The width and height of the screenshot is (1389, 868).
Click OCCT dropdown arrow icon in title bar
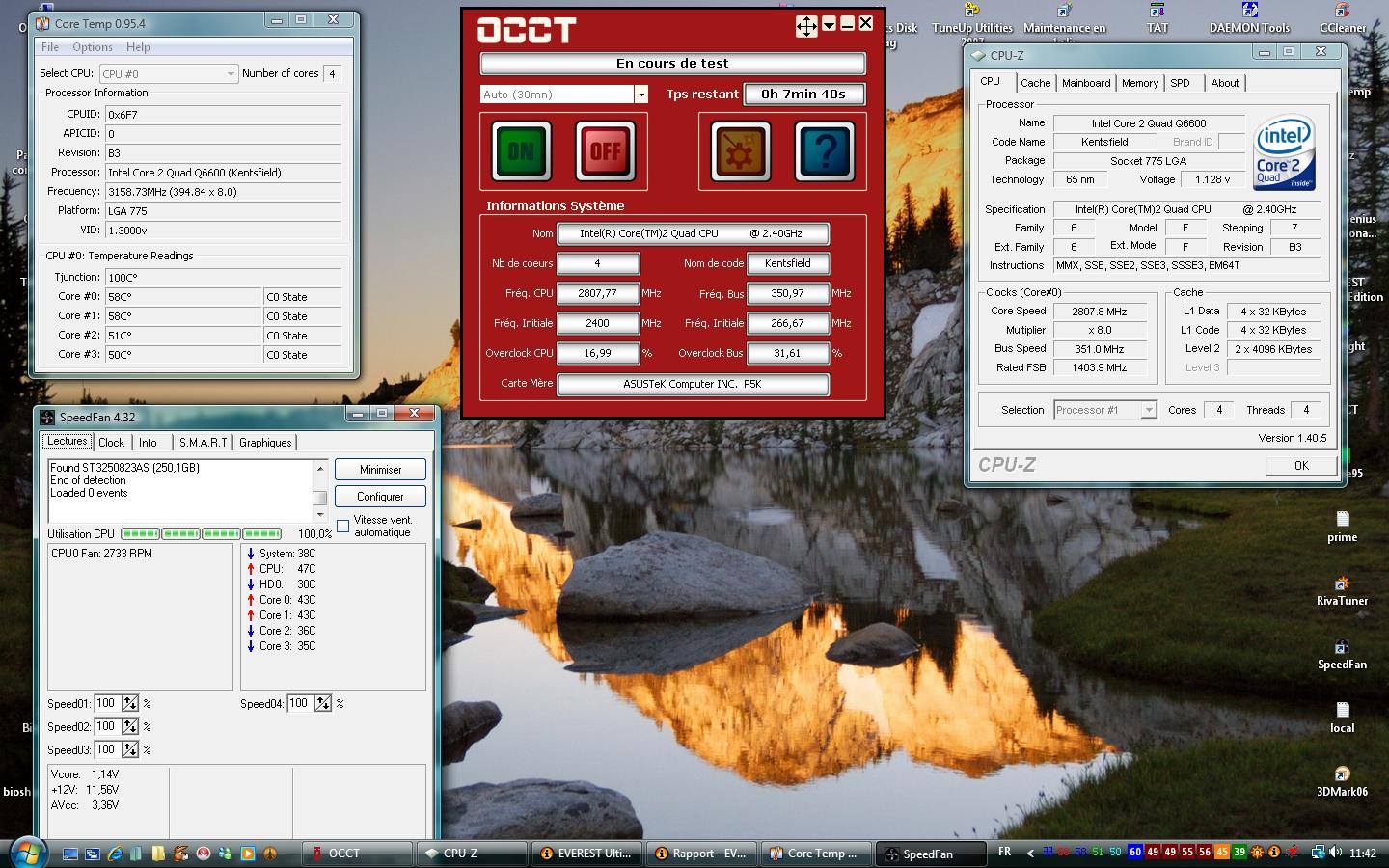[829, 25]
